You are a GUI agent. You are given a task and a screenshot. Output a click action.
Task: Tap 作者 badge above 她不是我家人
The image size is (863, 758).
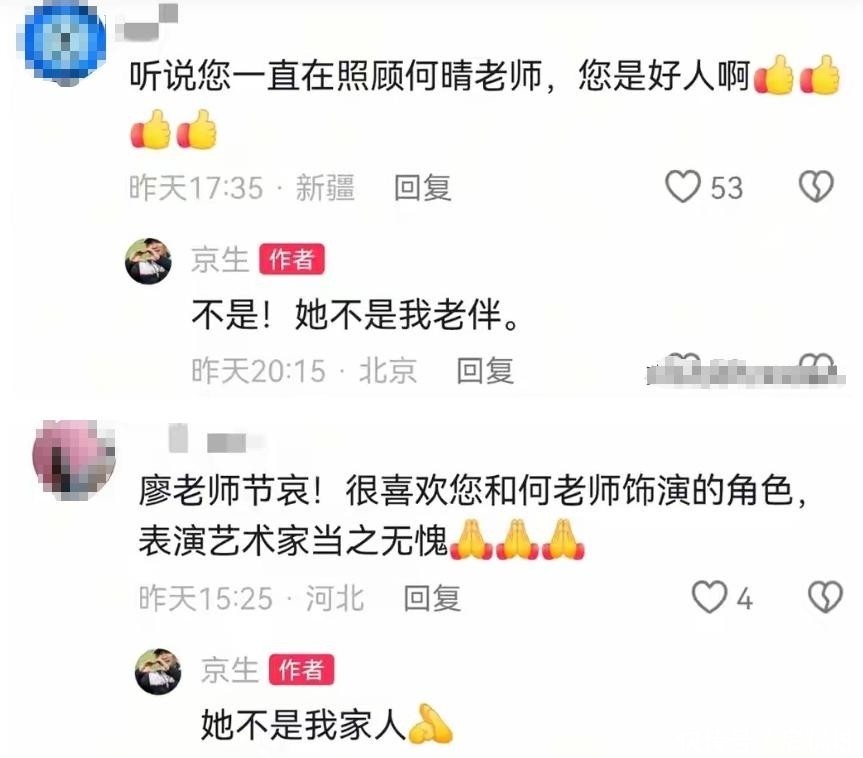[301, 669]
